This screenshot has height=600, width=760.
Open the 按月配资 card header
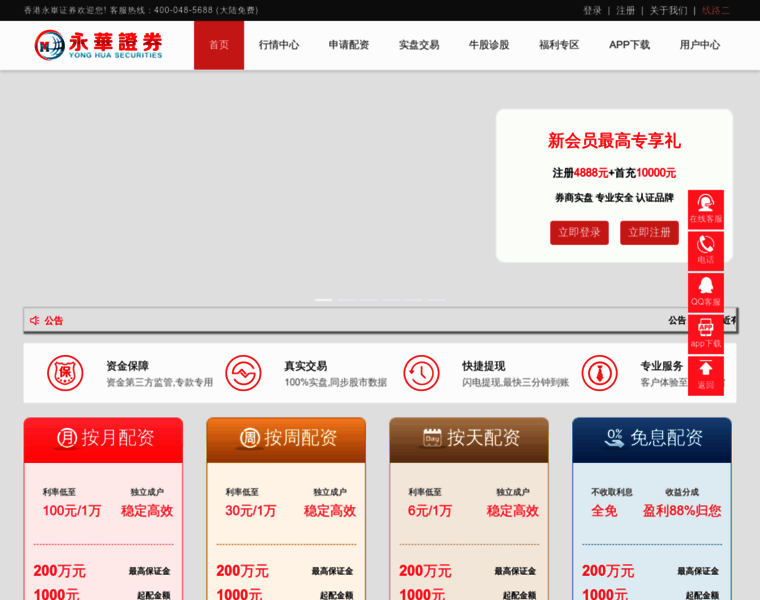point(103,440)
